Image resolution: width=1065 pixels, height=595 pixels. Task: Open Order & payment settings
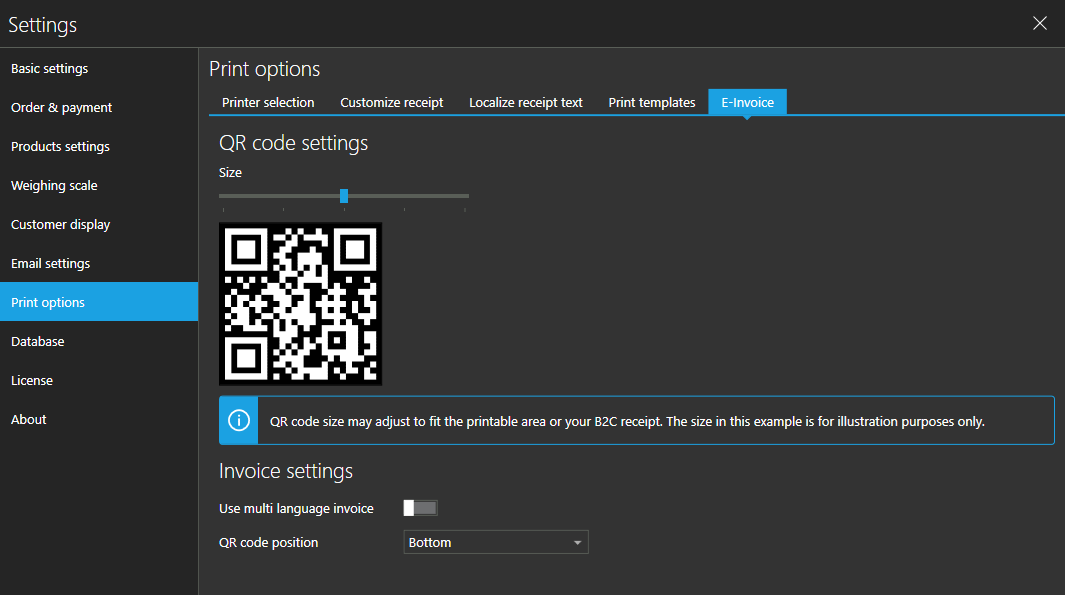[99, 107]
